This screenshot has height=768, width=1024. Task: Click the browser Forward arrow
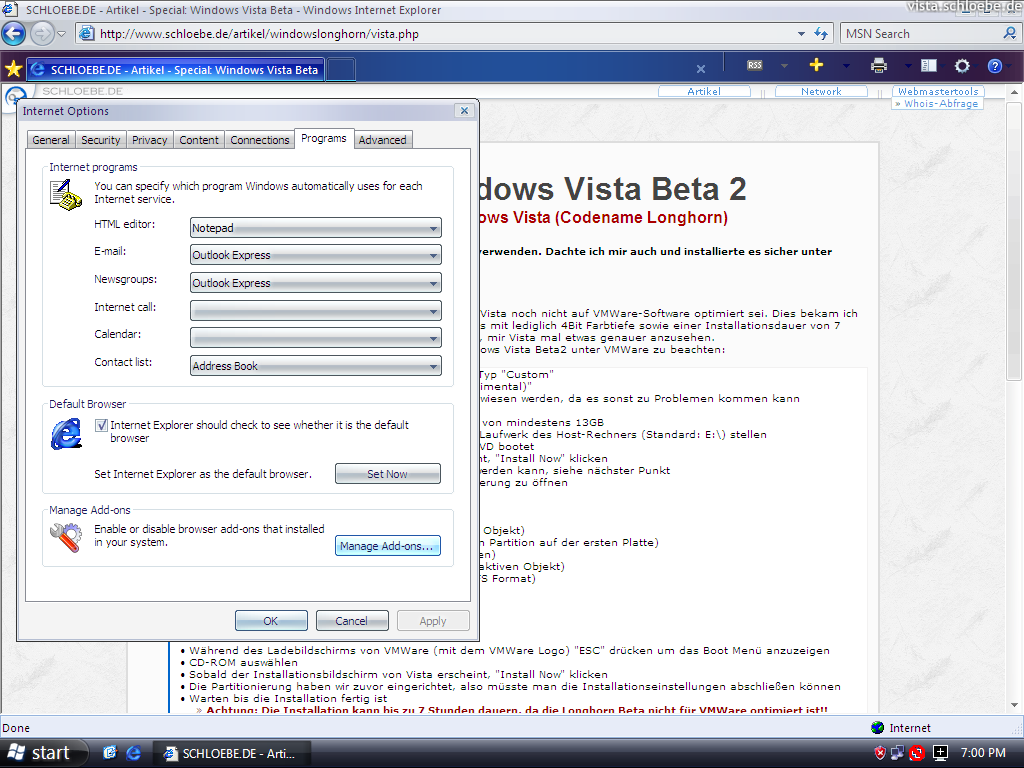coord(42,33)
